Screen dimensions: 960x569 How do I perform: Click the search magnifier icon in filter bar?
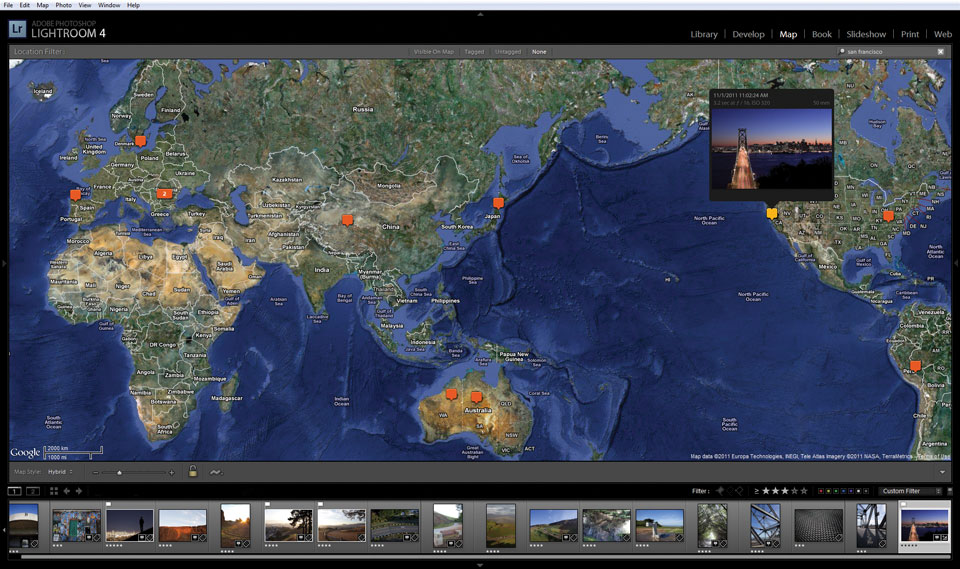842,51
